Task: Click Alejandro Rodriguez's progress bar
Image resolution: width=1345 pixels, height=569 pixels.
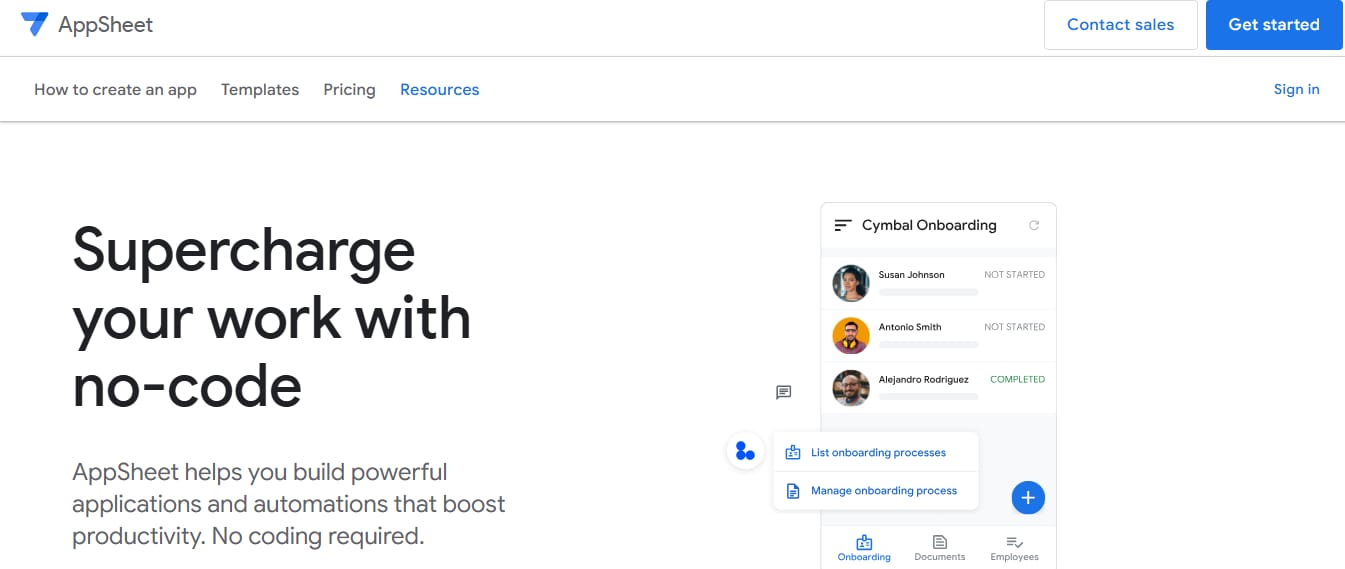Action: pos(928,397)
